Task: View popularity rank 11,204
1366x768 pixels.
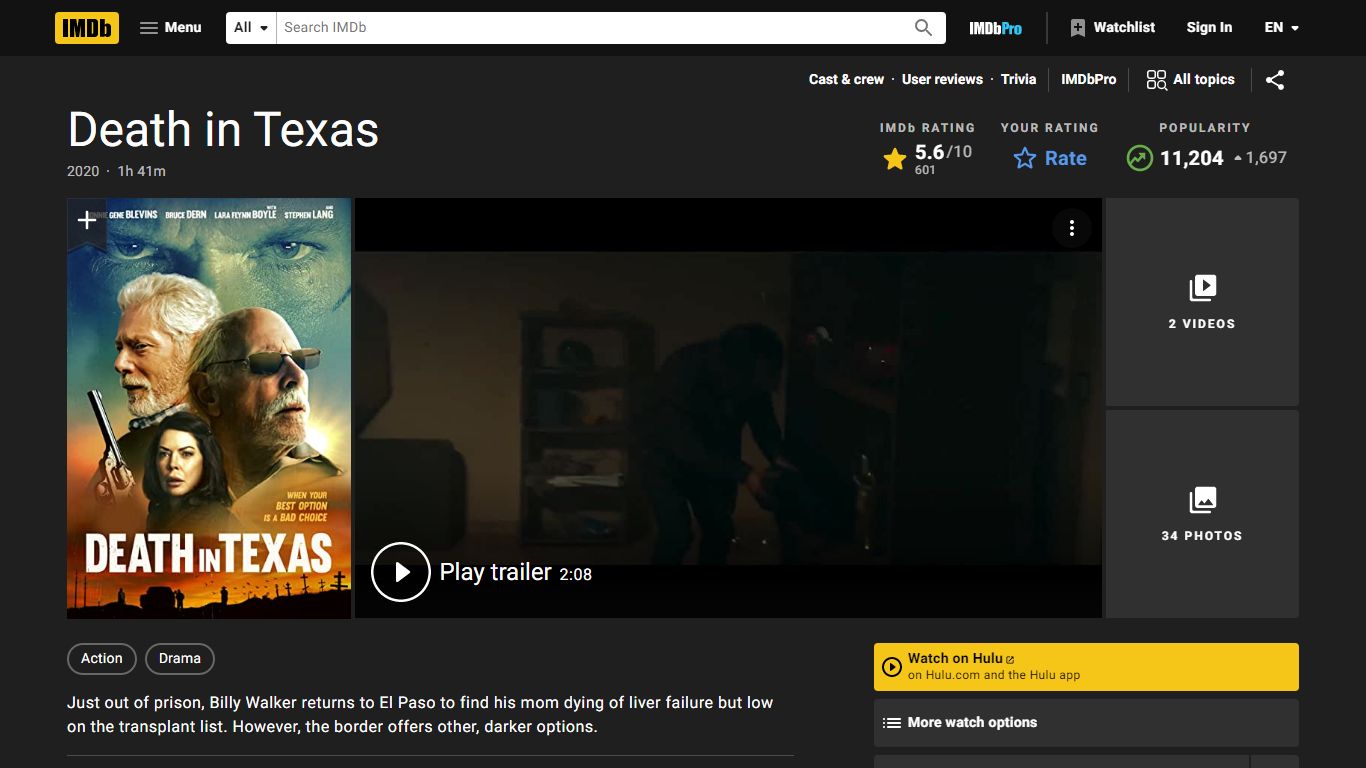Action: 1206,158
